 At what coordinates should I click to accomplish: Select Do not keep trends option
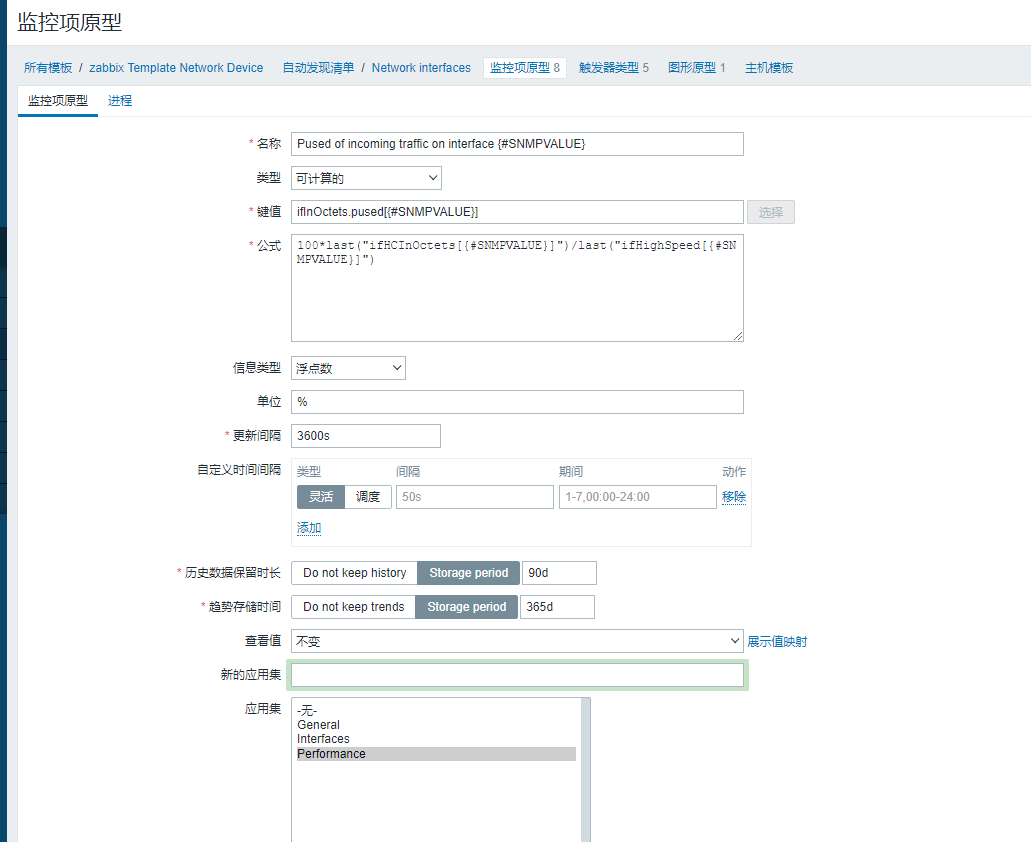[353, 606]
